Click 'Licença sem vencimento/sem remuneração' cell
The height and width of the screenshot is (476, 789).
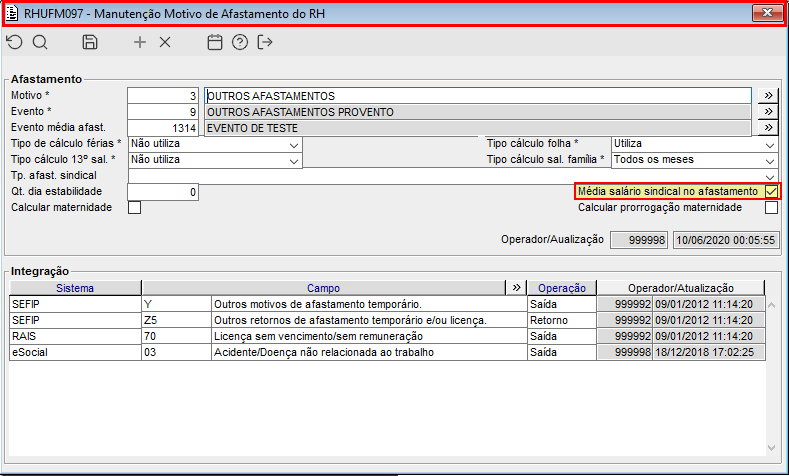click(369, 336)
